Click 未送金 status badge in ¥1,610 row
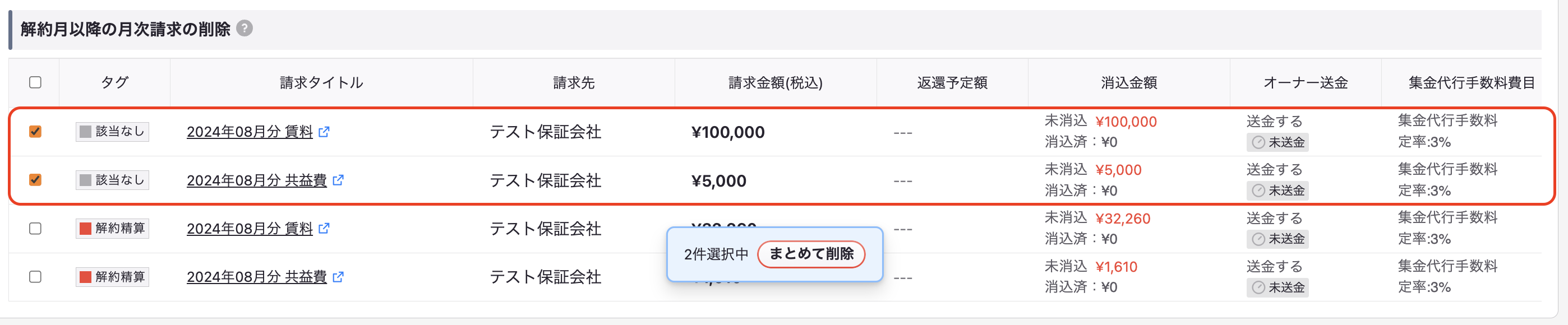The image size is (1568, 325). point(1277,287)
